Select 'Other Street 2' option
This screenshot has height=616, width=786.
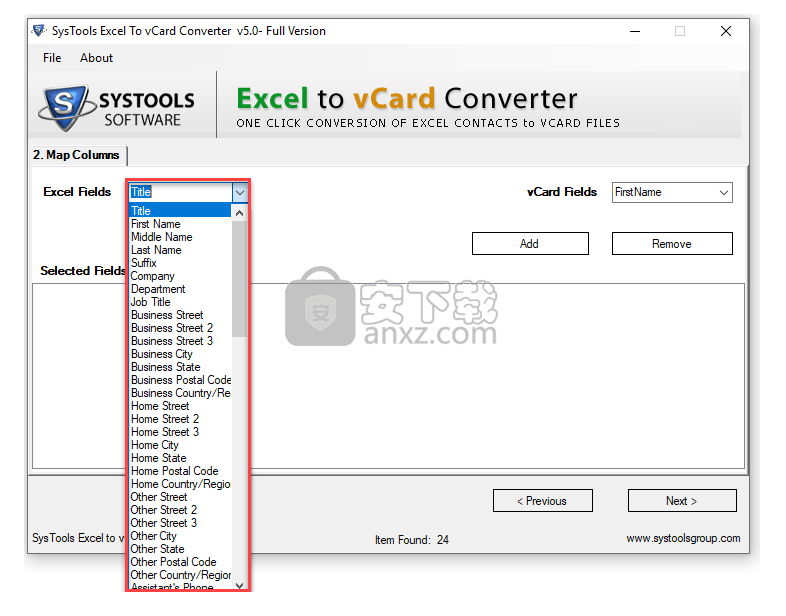[x=180, y=510]
